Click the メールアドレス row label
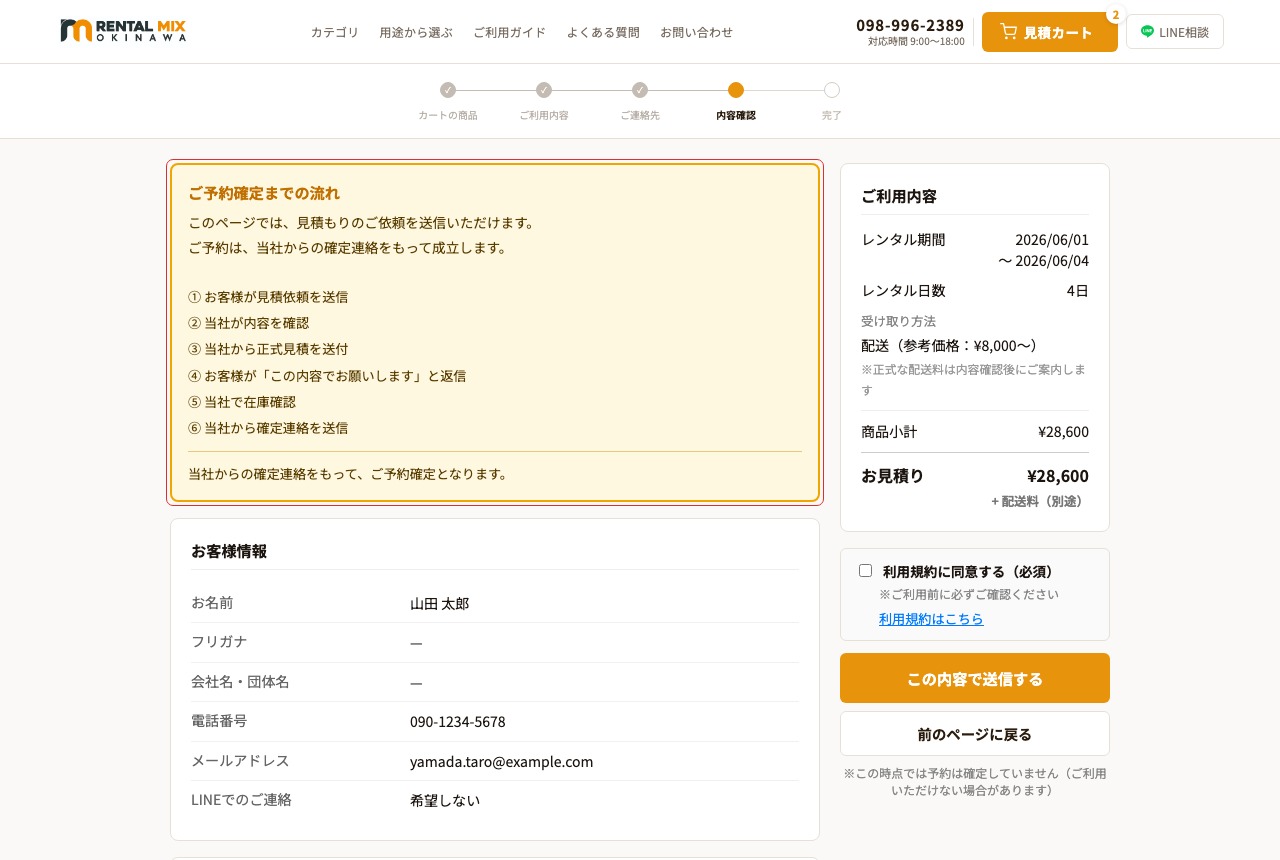The width and height of the screenshot is (1280, 860). (240, 761)
